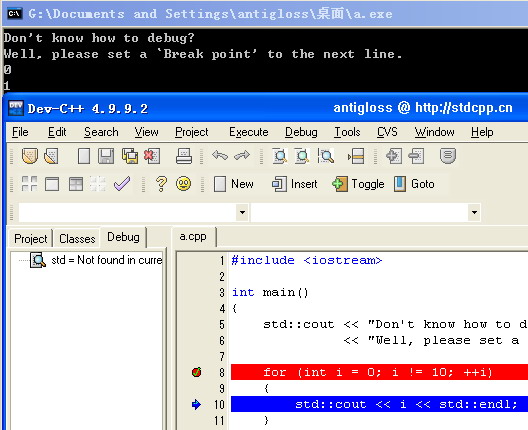The height and width of the screenshot is (430, 528).
Task: Click the stdcpp.cn address in the title bar
Action: [464, 108]
